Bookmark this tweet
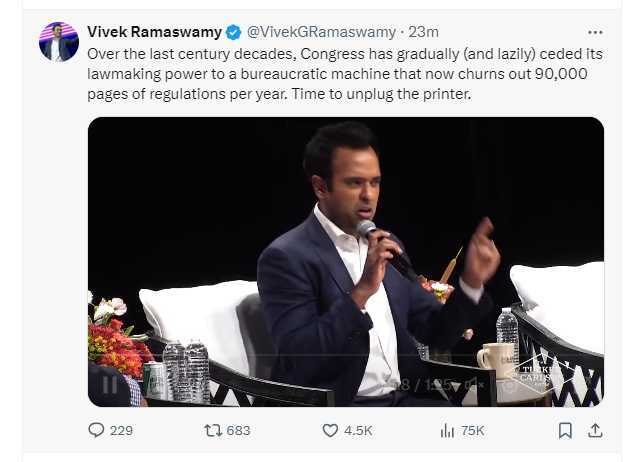Viewport: 629px width, 462px height. click(565, 430)
